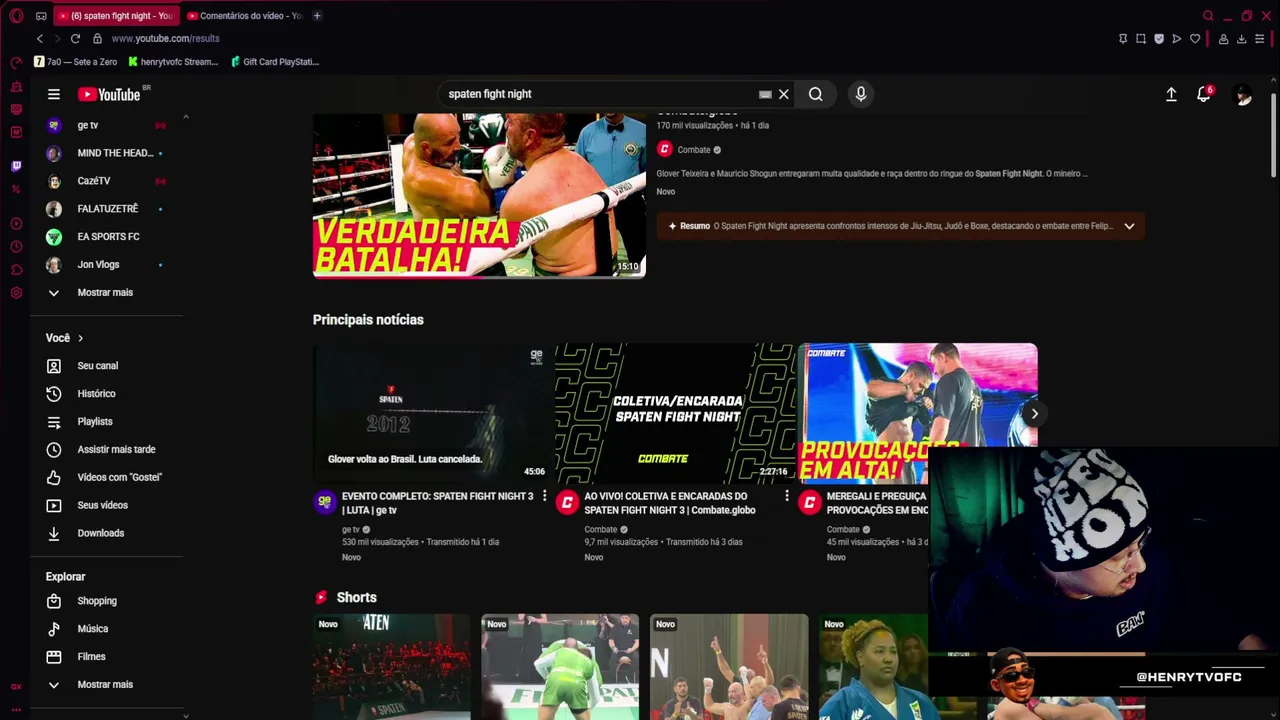
Task: Play the 'COLETIVA/ENCARADA' video thumbnail
Action: pos(676,414)
